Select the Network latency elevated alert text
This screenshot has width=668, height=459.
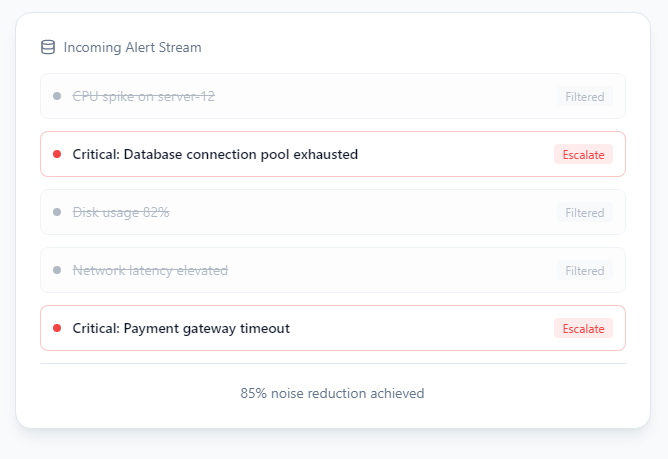(x=150, y=271)
